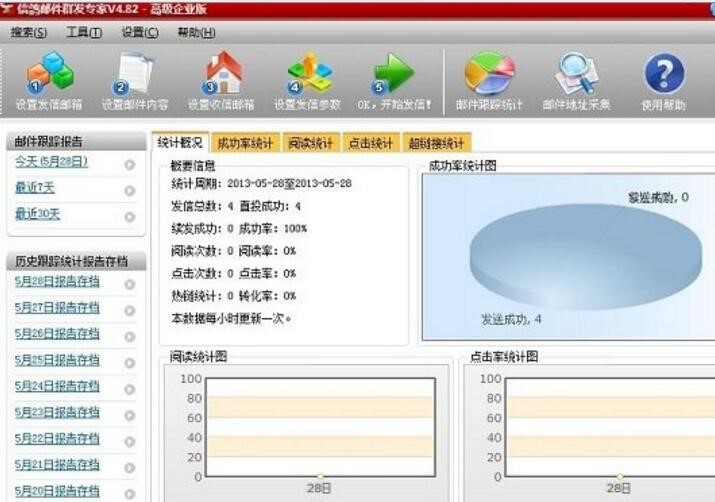
Task: Click arrow icon beside 最近30天
Action: (130, 217)
